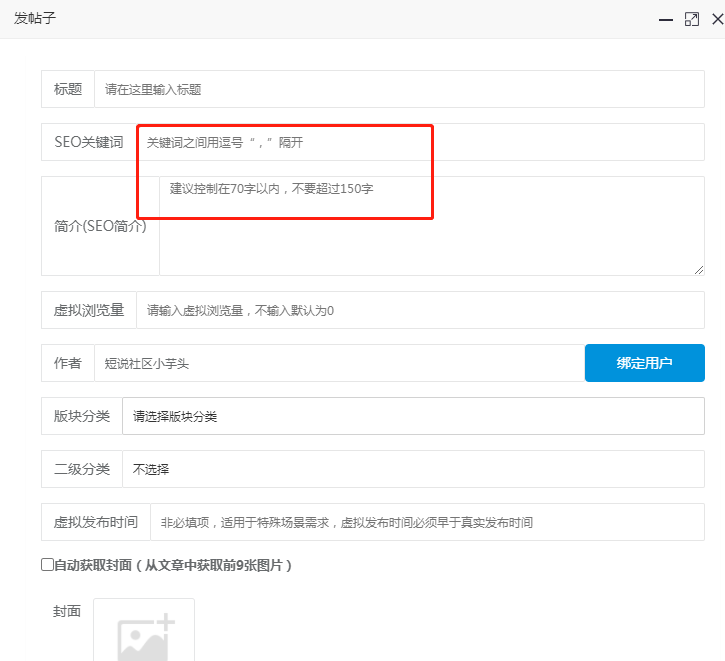Click the 作者 field label
The height and width of the screenshot is (661, 725).
pos(68,363)
